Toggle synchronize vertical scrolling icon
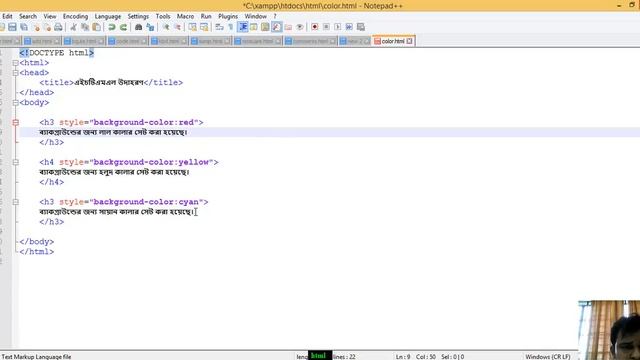The width and height of the screenshot is (640, 360). (x=192, y=27)
